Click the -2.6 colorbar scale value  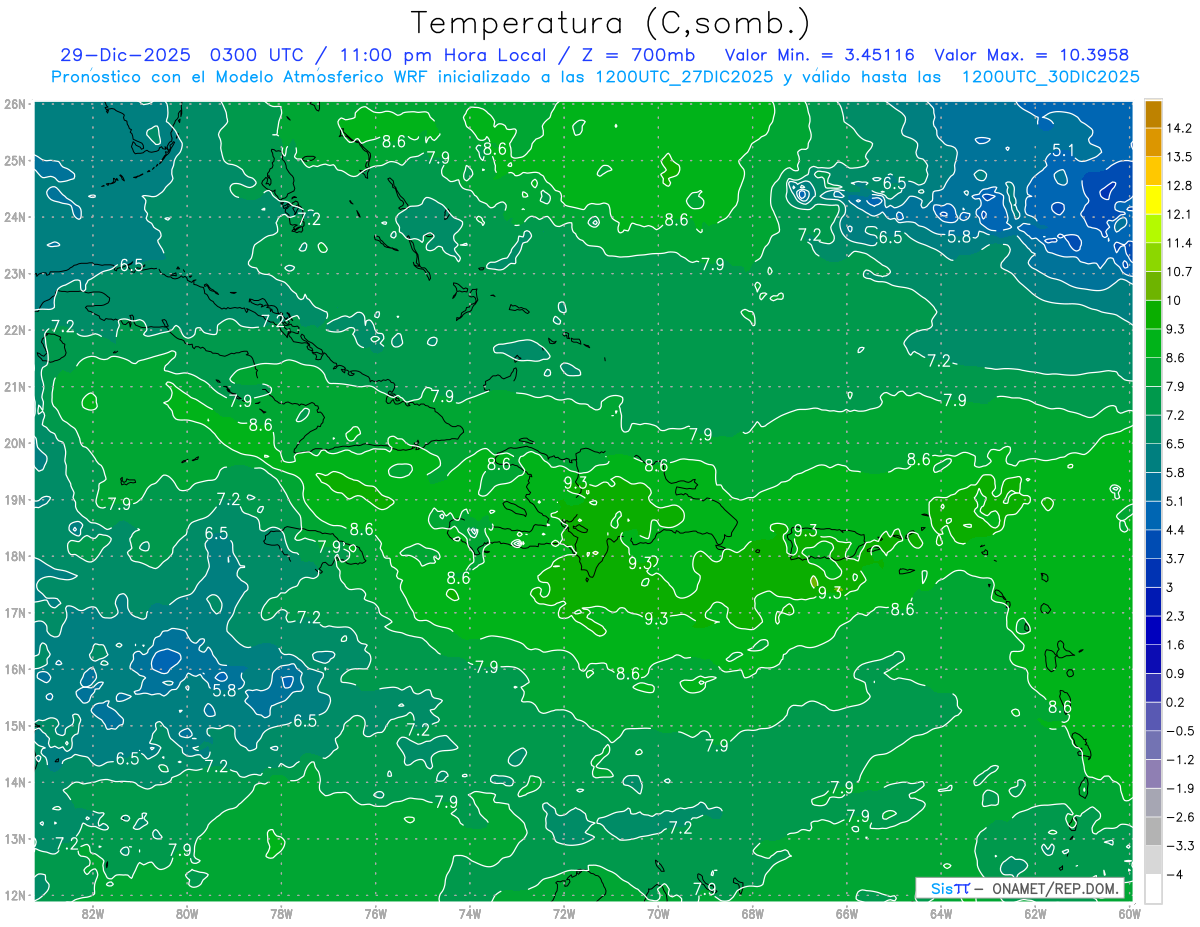1180,817
